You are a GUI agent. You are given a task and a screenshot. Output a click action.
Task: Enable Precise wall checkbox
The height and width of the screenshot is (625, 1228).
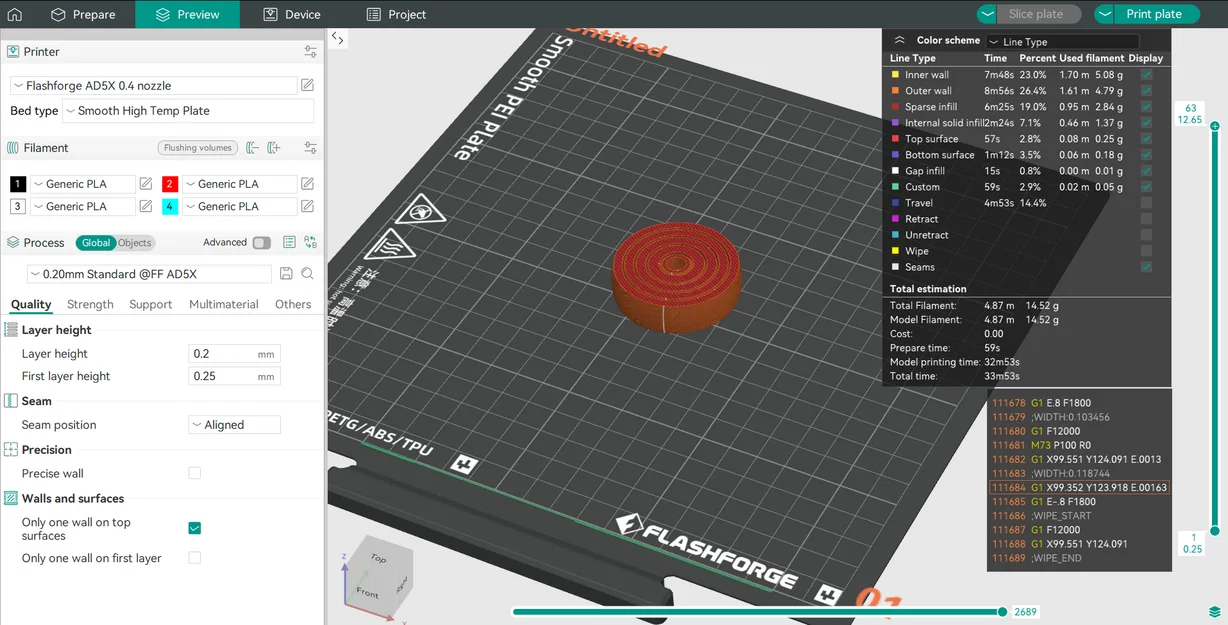coord(195,473)
